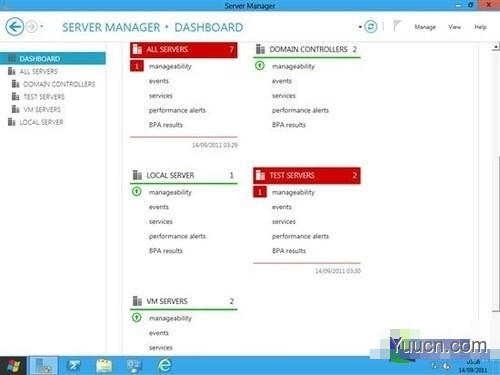
Task: Open the Manage menu
Action: [425, 27]
